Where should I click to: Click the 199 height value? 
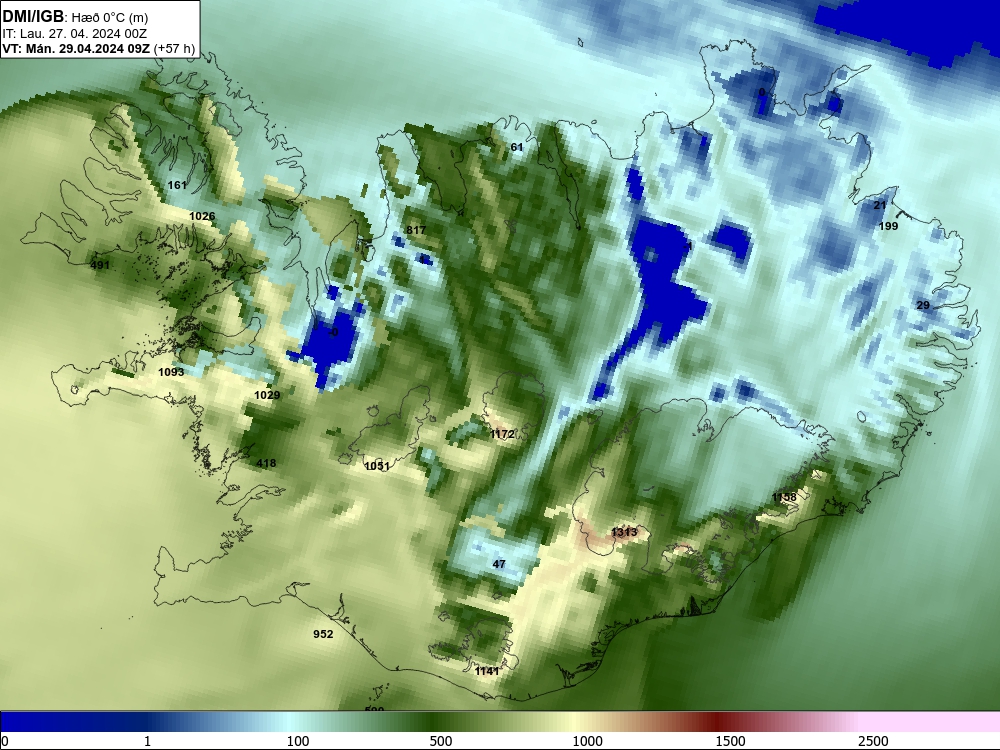888,226
